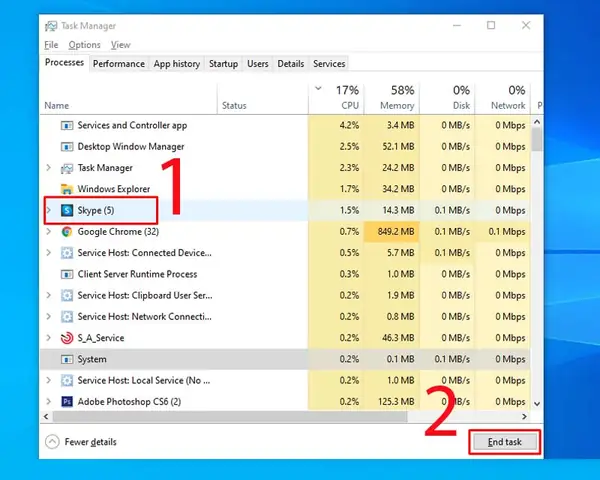Select the S_A_Service red swirl icon
The width and height of the screenshot is (600, 480).
(67, 338)
